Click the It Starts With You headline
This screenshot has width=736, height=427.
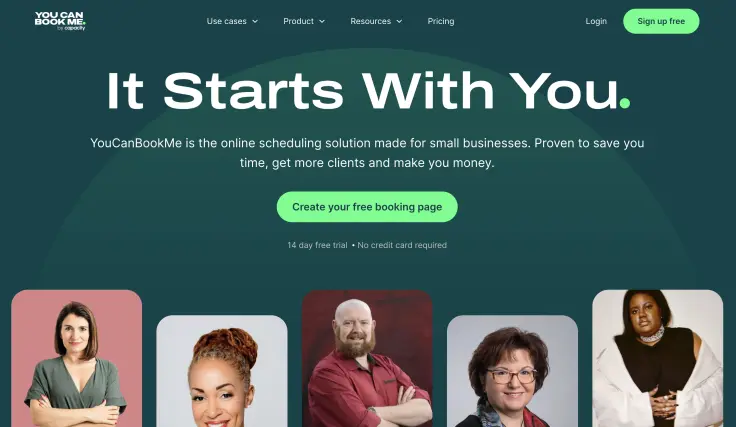368,91
